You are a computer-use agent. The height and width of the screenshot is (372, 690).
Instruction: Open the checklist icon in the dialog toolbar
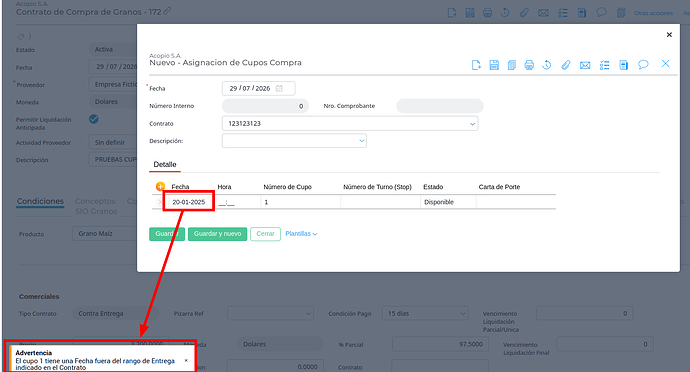click(605, 65)
